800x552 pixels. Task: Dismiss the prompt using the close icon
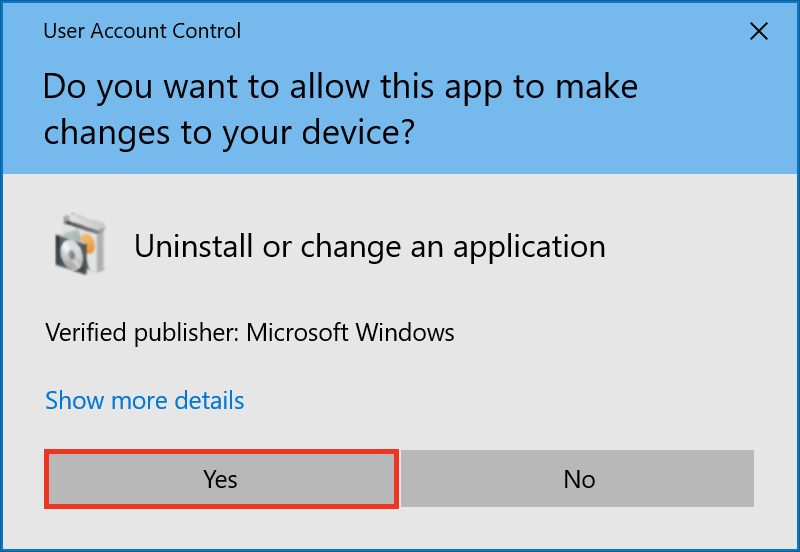[x=759, y=32]
